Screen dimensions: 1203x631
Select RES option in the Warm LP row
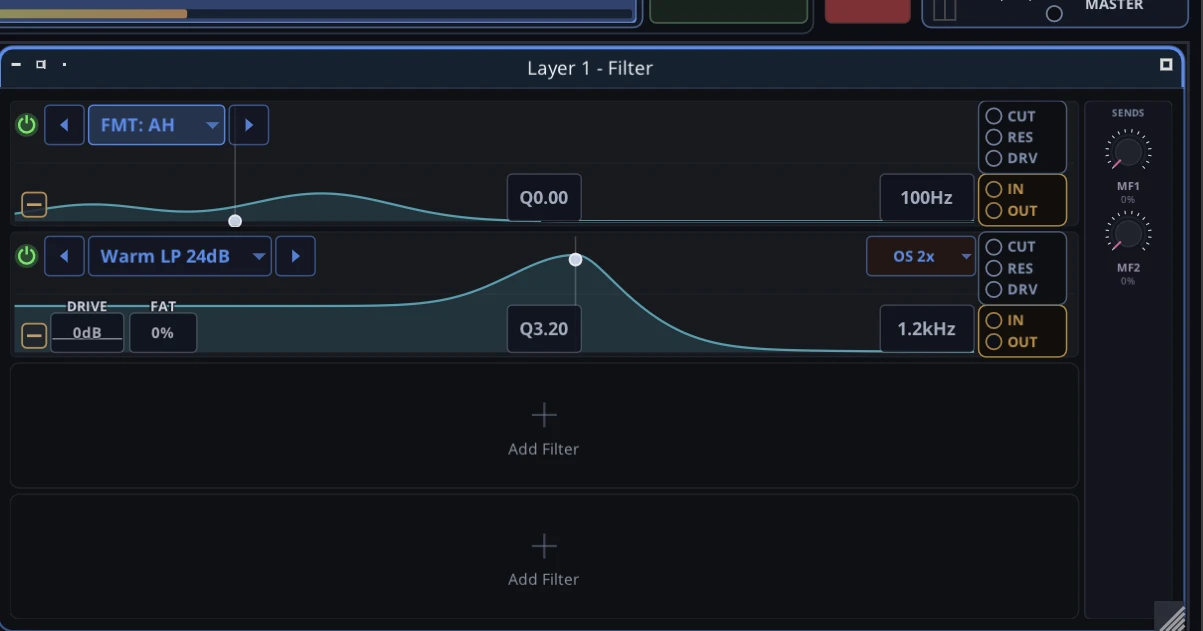click(1010, 268)
